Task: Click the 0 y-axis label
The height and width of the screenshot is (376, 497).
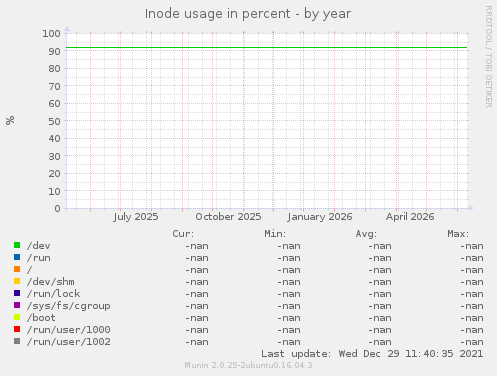Action: (x=58, y=209)
